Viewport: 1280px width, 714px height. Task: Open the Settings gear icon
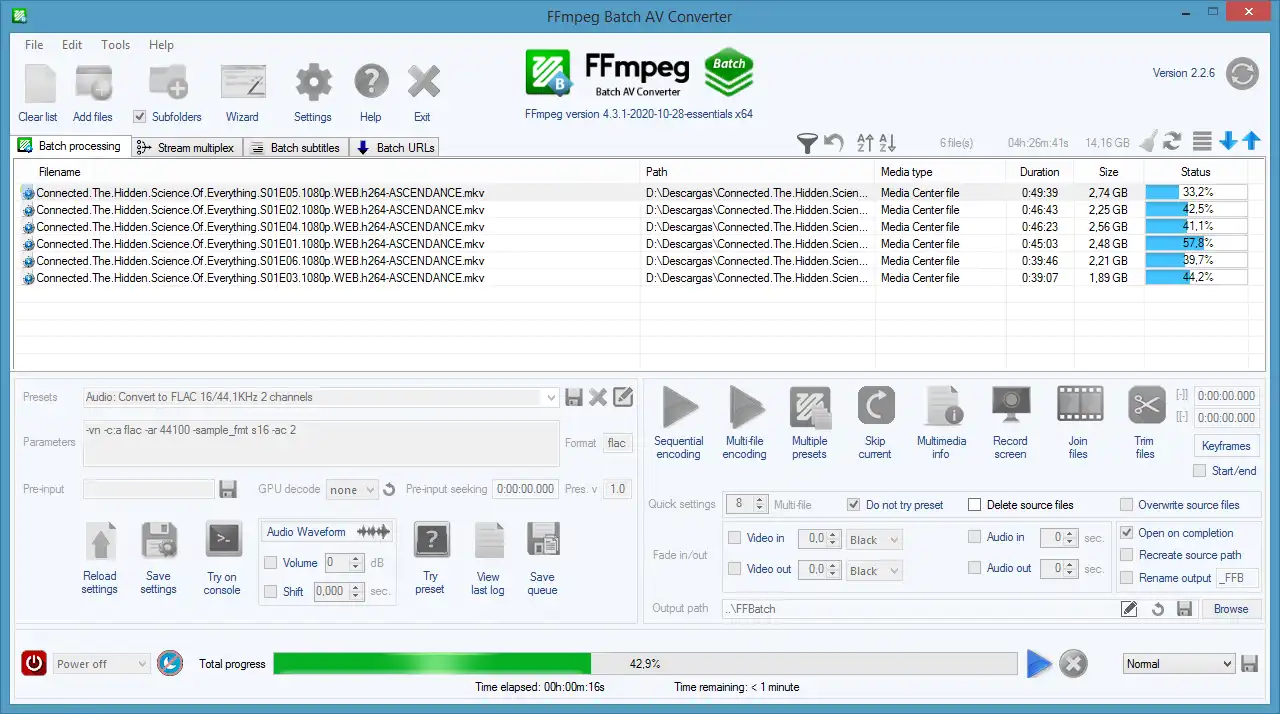[313, 83]
